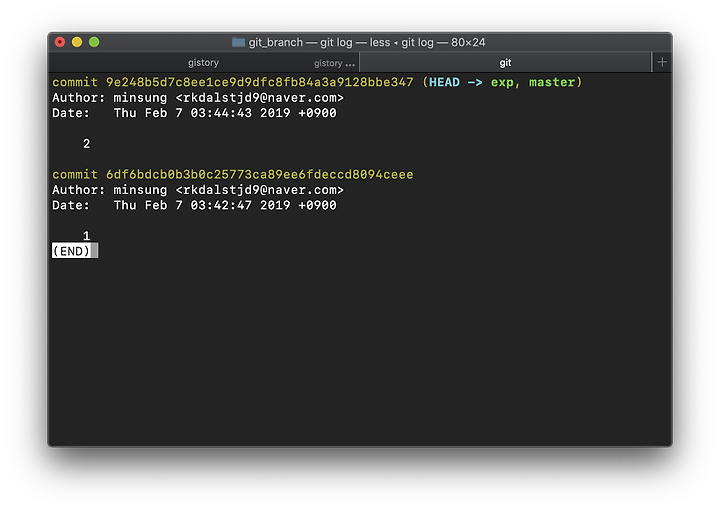720x510 pixels.
Task: Click the HEAD pointer label
Action: pyautogui.click(x=444, y=82)
